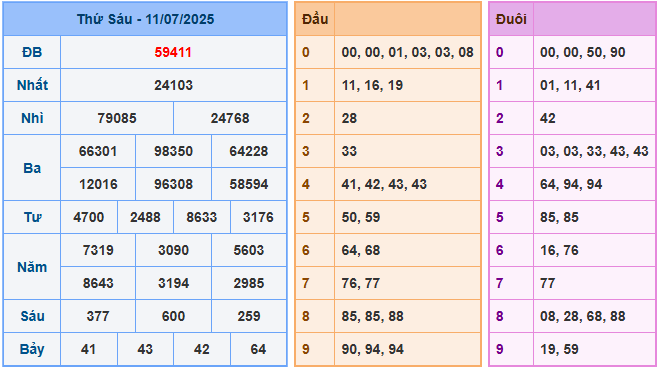Select third prize number 58594
The height and width of the screenshot is (367, 659).
point(249,184)
